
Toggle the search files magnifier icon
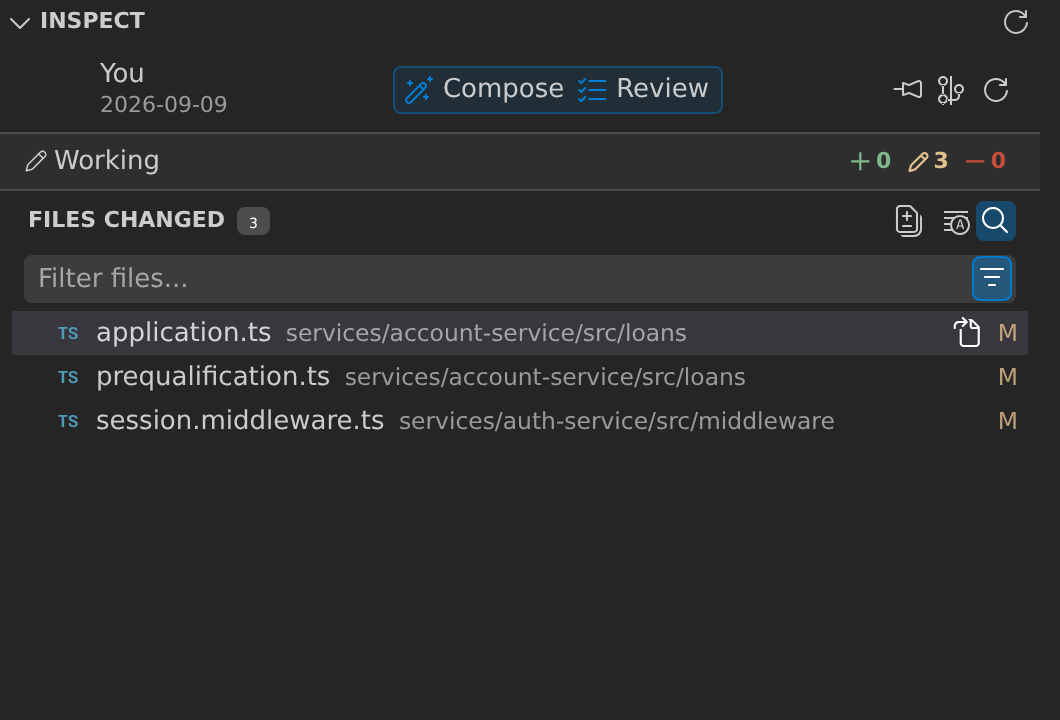click(995, 221)
